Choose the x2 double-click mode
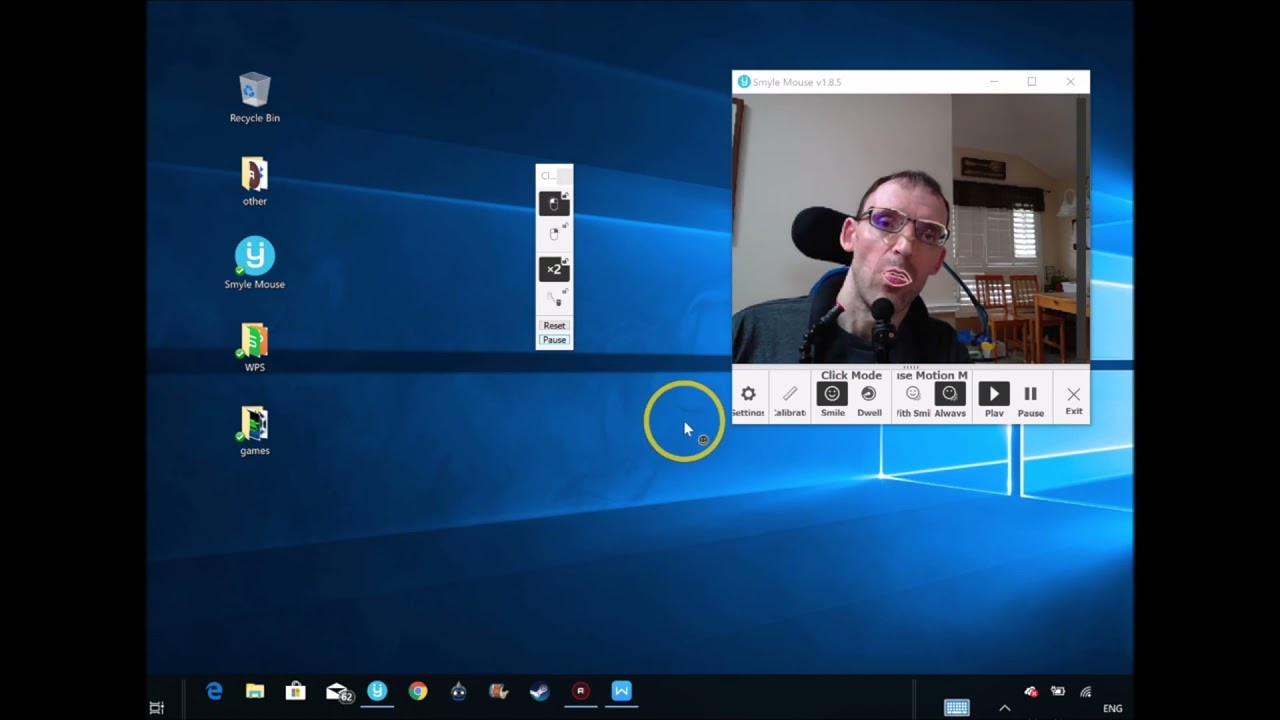This screenshot has height=720, width=1280. [554, 269]
